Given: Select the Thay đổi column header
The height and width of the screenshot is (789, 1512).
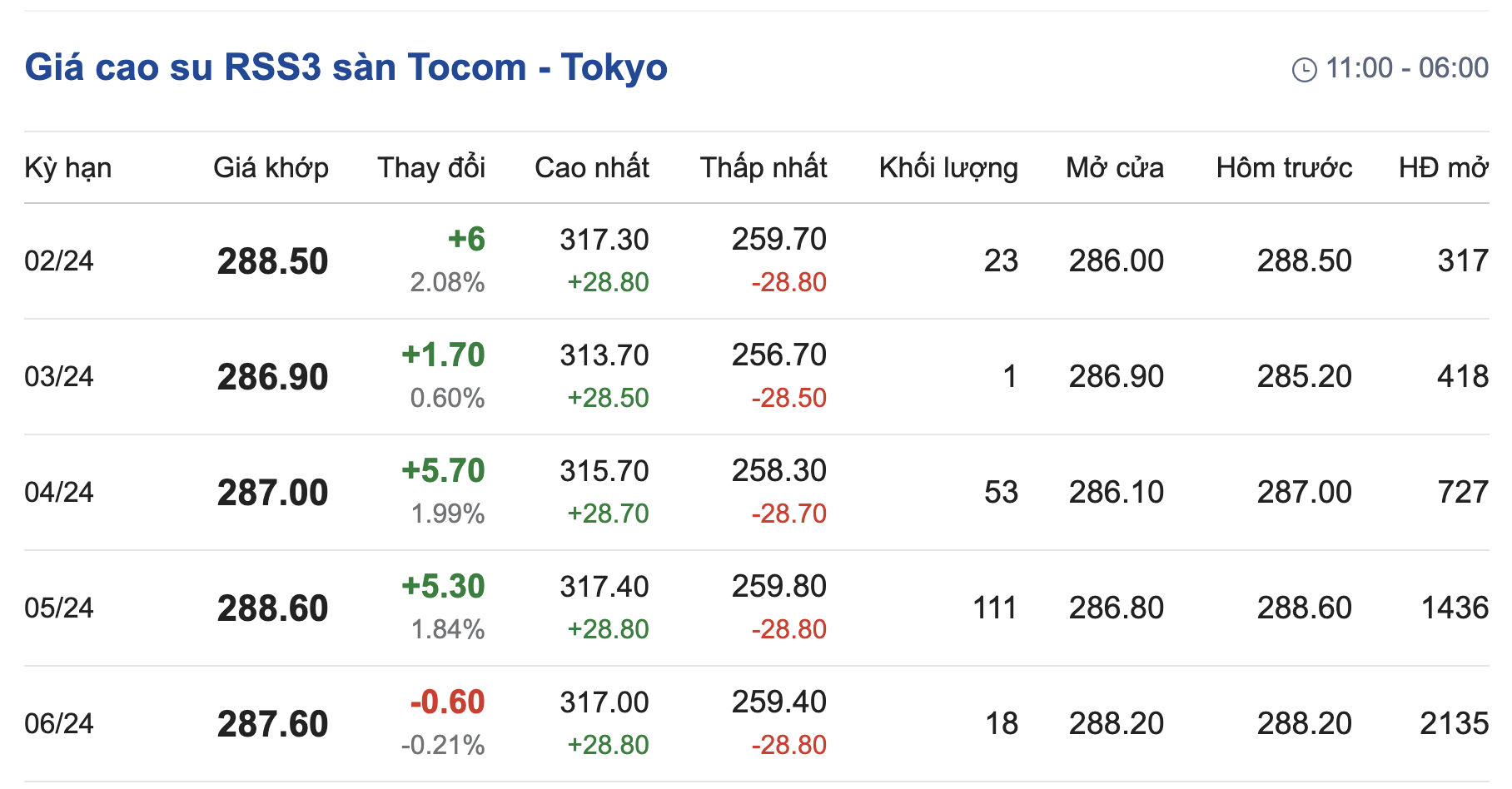Looking at the screenshot, I should (x=430, y=168).
